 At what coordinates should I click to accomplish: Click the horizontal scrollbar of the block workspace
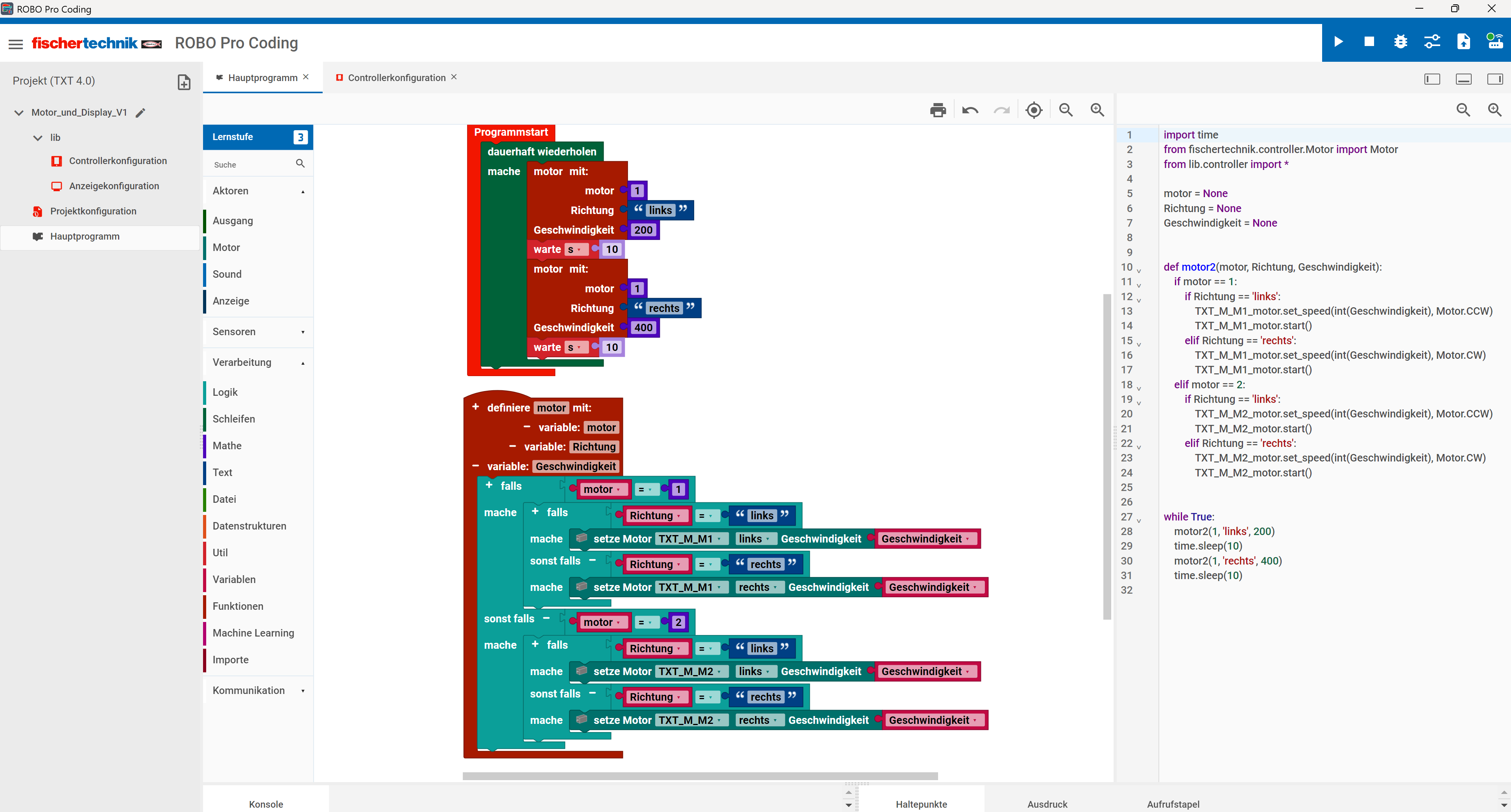pos(700,776)
